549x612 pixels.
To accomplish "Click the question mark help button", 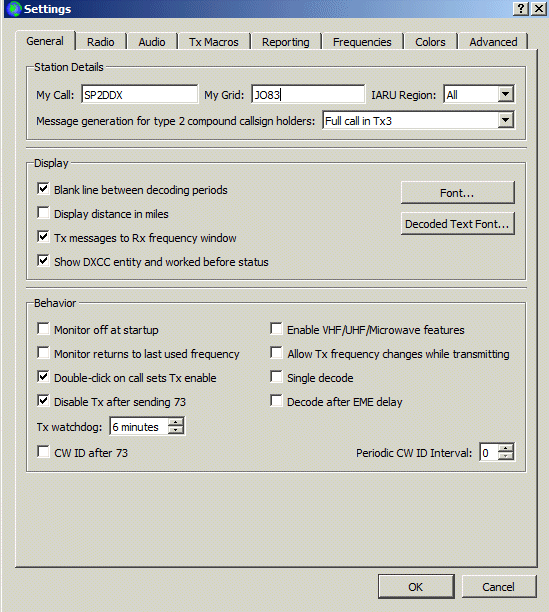I will coord(521,8).
